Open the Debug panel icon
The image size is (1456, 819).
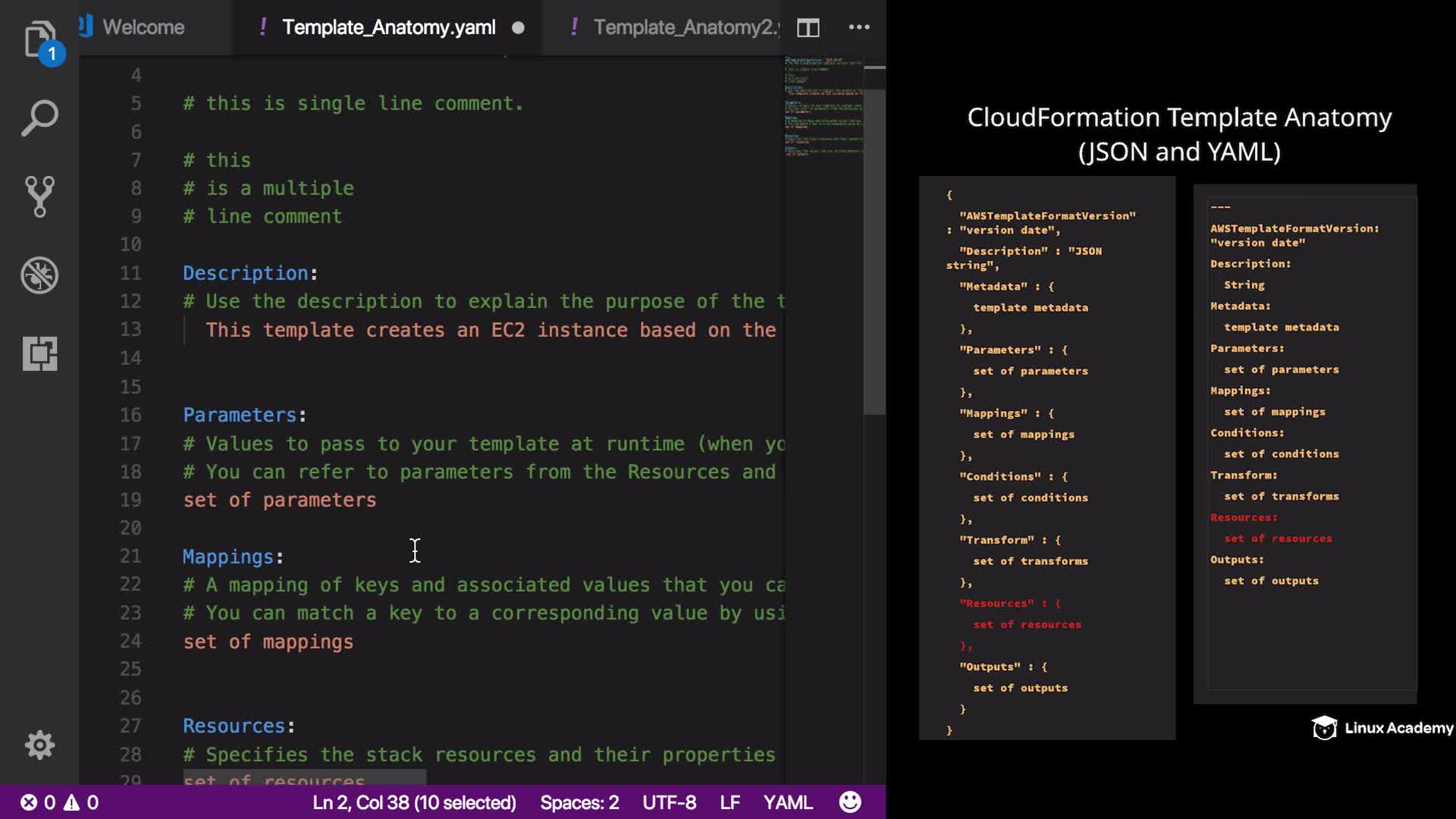coord(39,275)
